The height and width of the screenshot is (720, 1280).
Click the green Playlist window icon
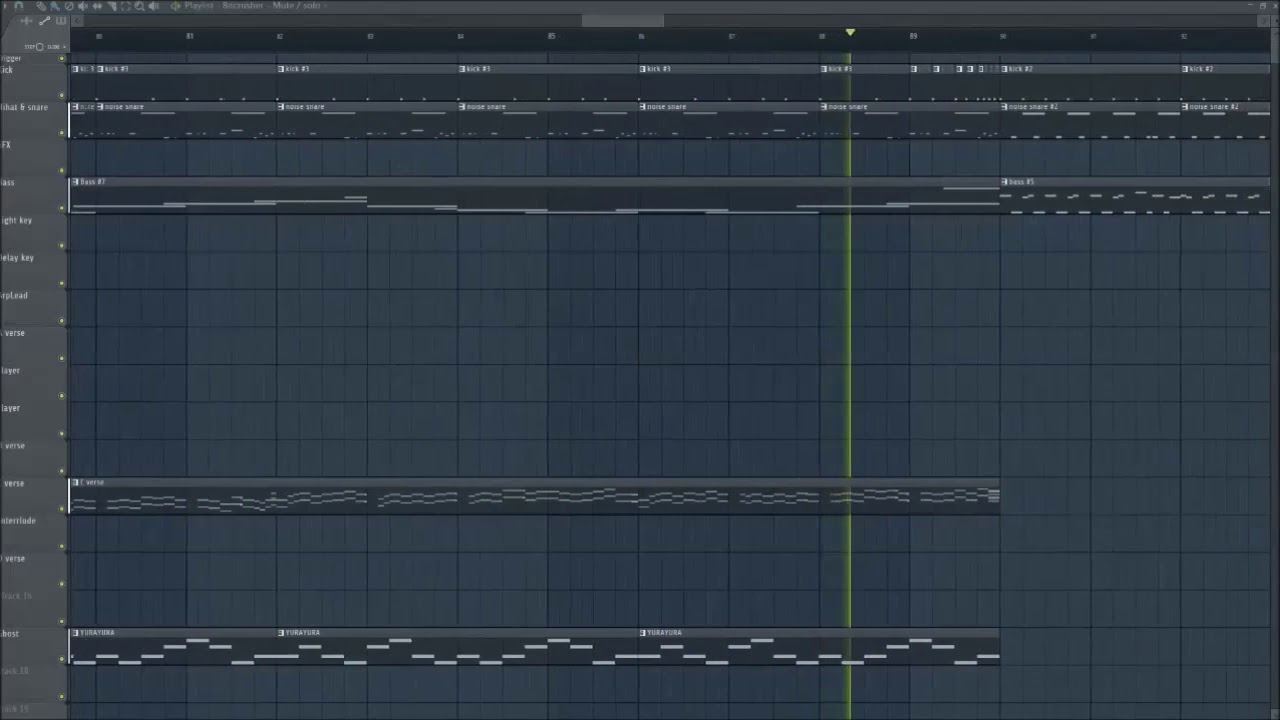pyautogui.click(x=175, y=6)
